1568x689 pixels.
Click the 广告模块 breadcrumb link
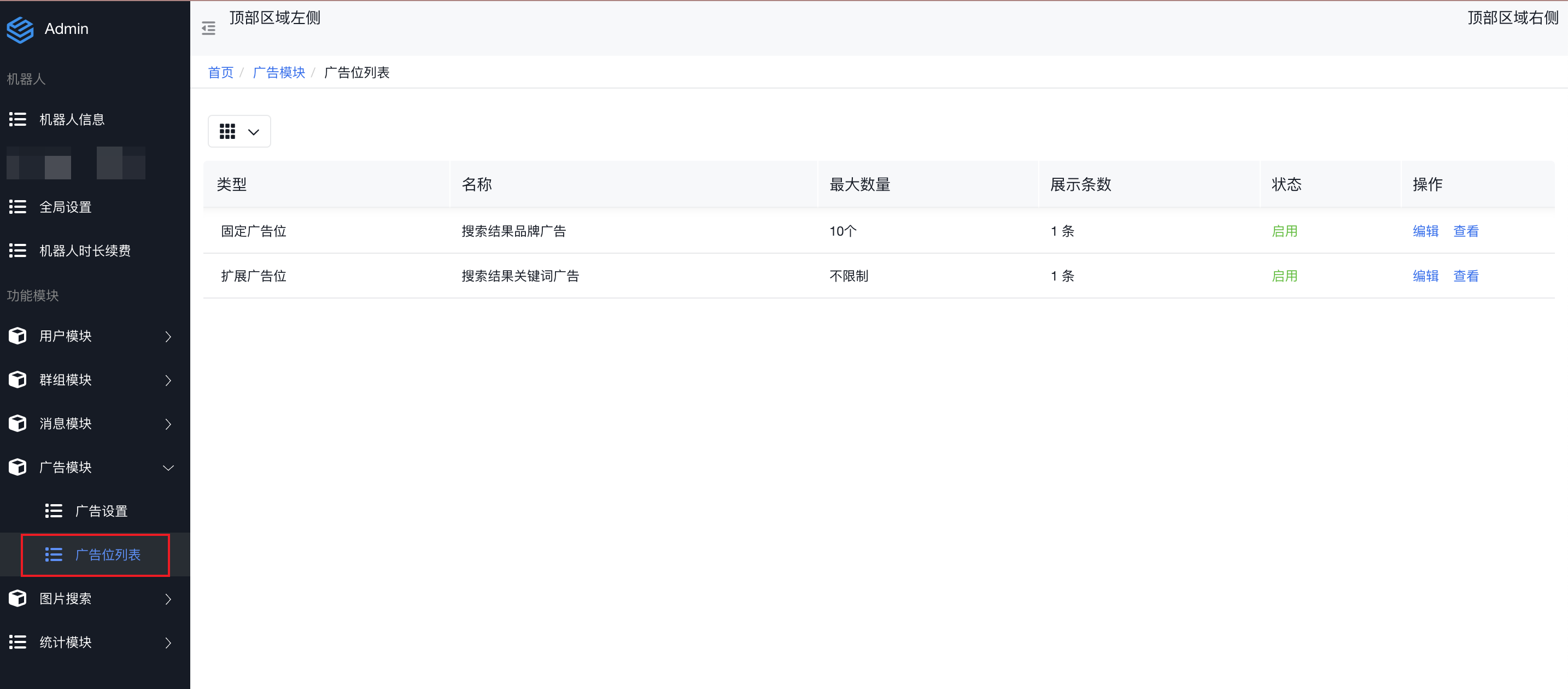[x=279, y=73]
